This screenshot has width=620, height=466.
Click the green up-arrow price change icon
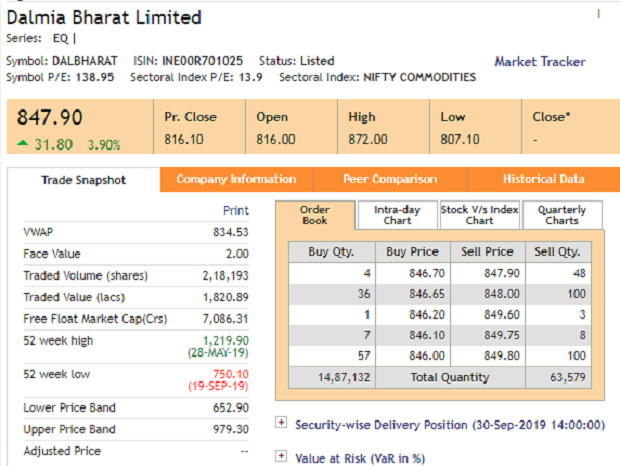pyautogui.click(x=22, y=144)
